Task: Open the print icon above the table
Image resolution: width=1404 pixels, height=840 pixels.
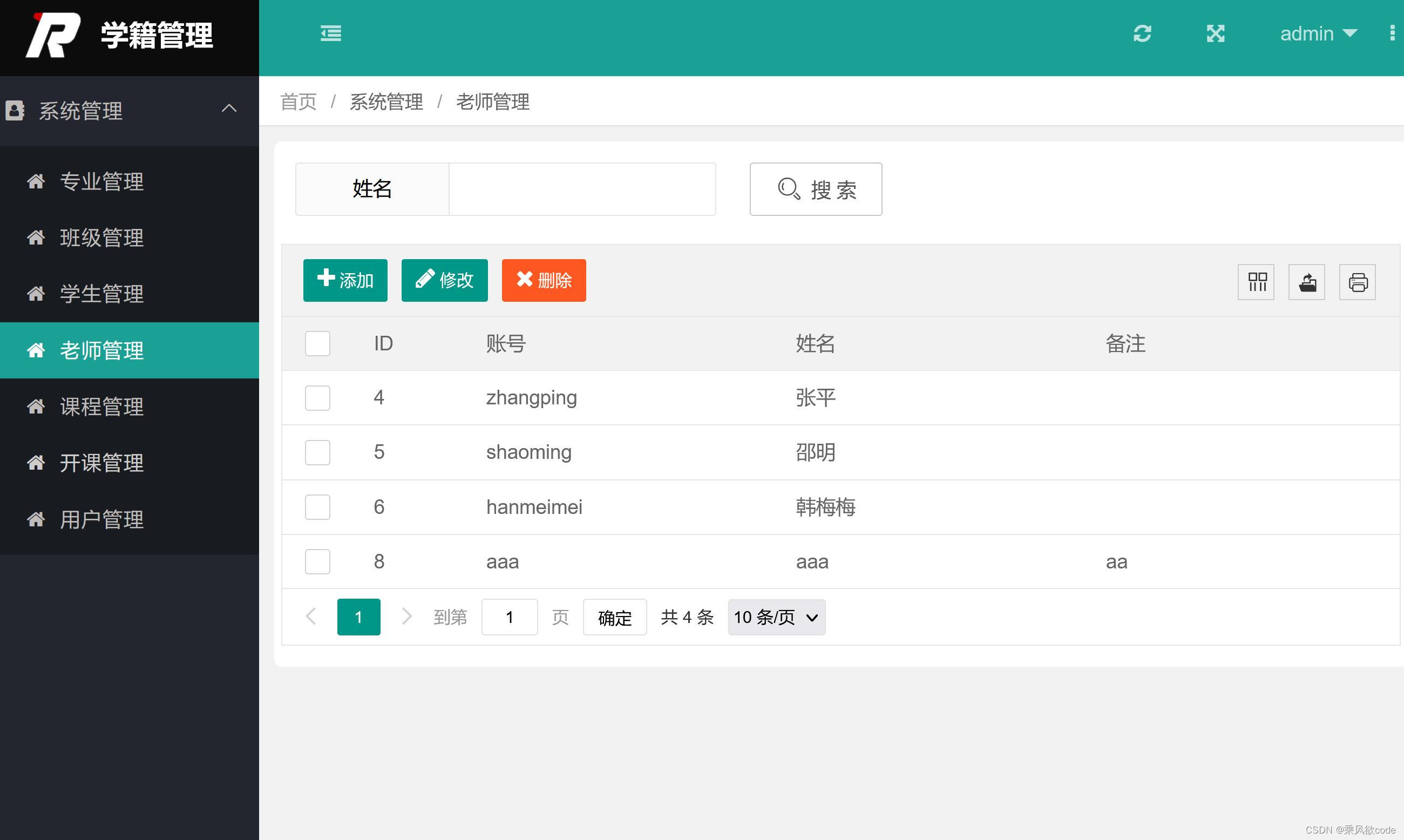Action: coord(1357,281)
